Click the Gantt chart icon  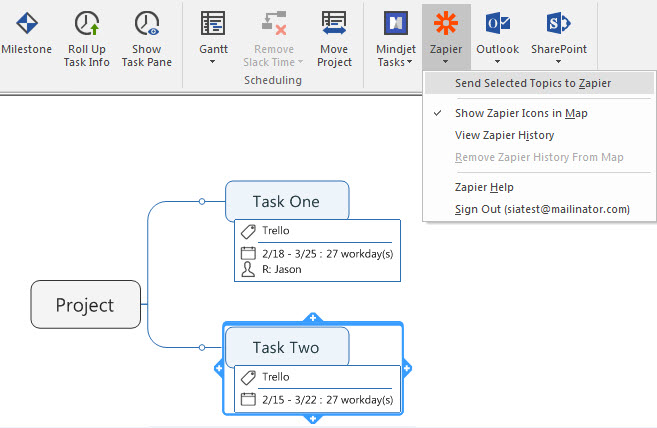coord(212,23)
